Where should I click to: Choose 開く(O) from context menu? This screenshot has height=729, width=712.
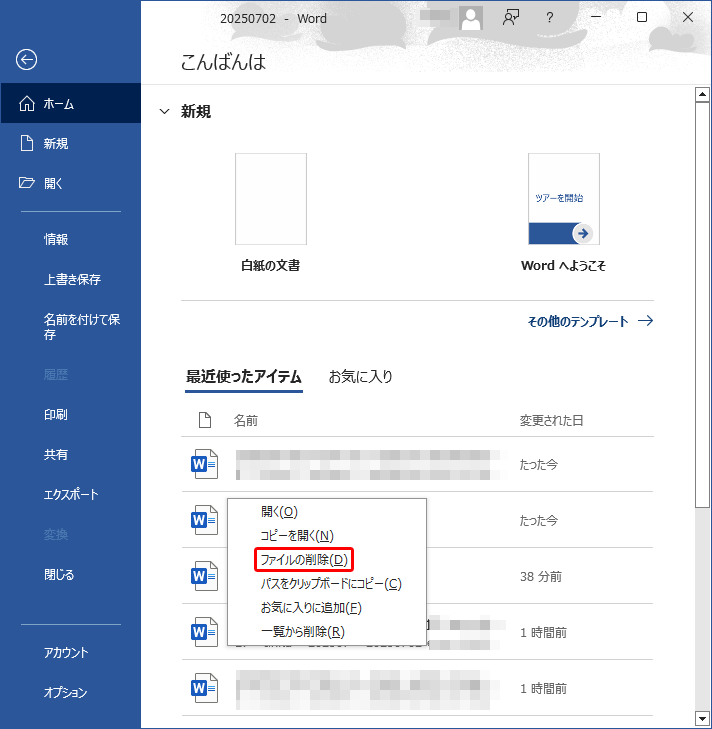click(x=327, y=511)
